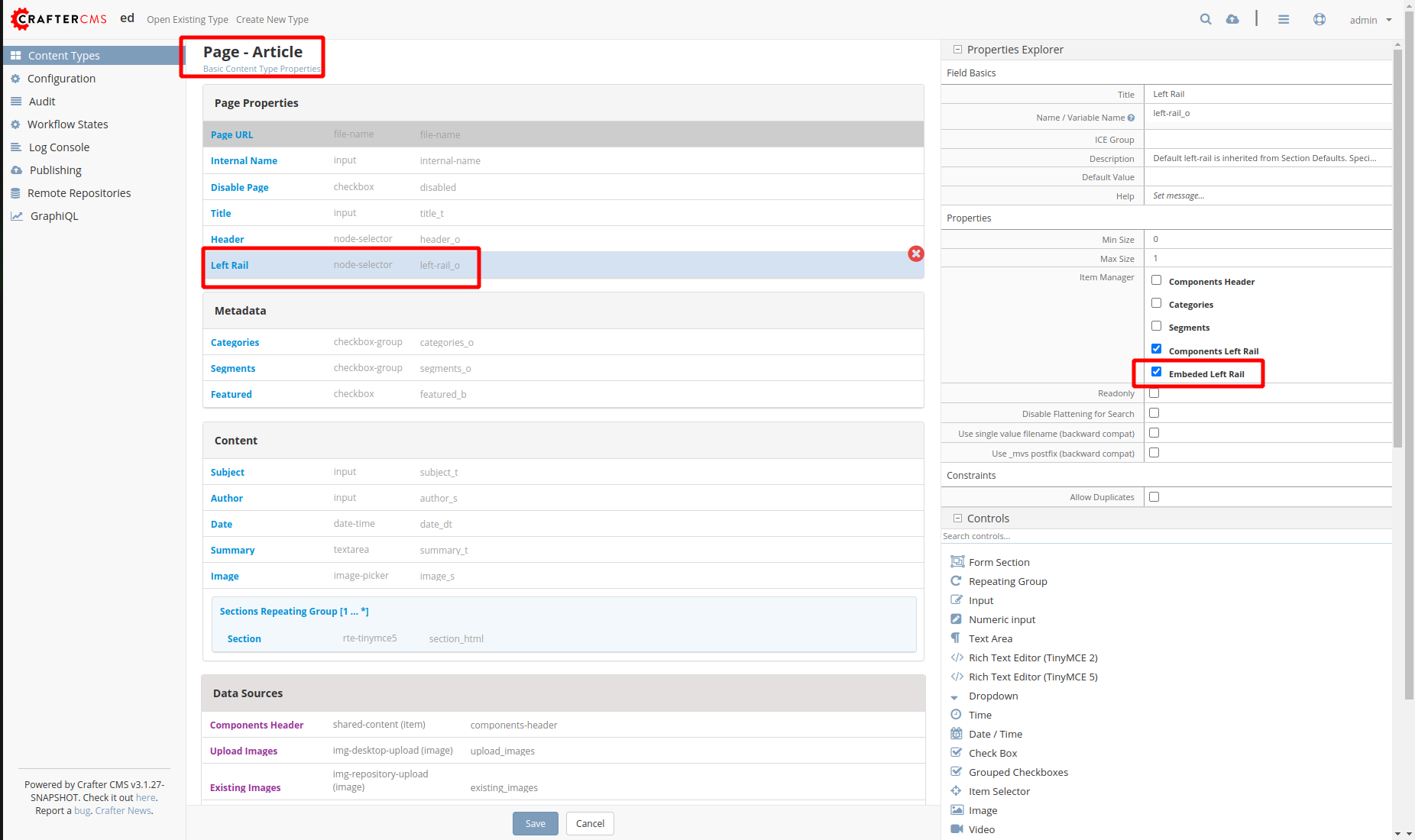Open Publishing from the sidebar
The height and width of the screenshot is (840, 1415).
tap(54, 170)
